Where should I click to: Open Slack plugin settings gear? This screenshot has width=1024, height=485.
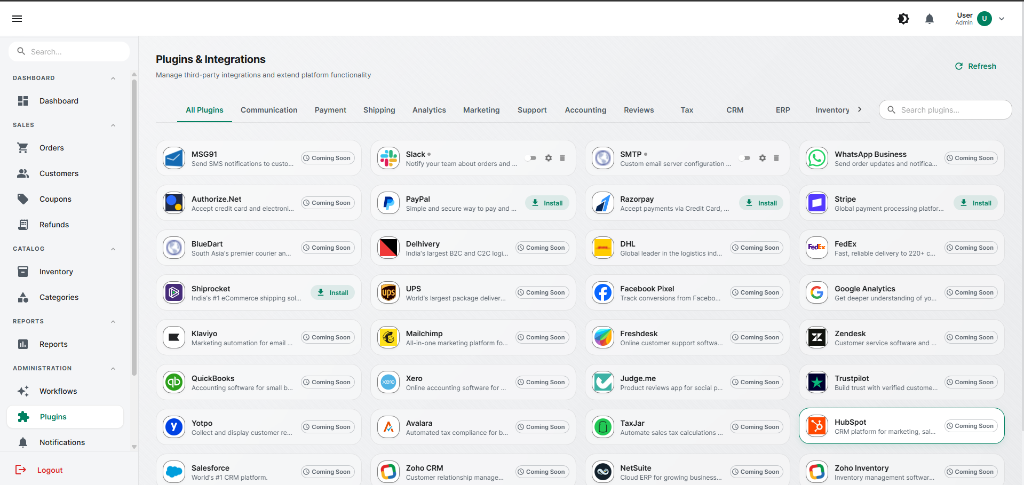click(x=549, y=158)
